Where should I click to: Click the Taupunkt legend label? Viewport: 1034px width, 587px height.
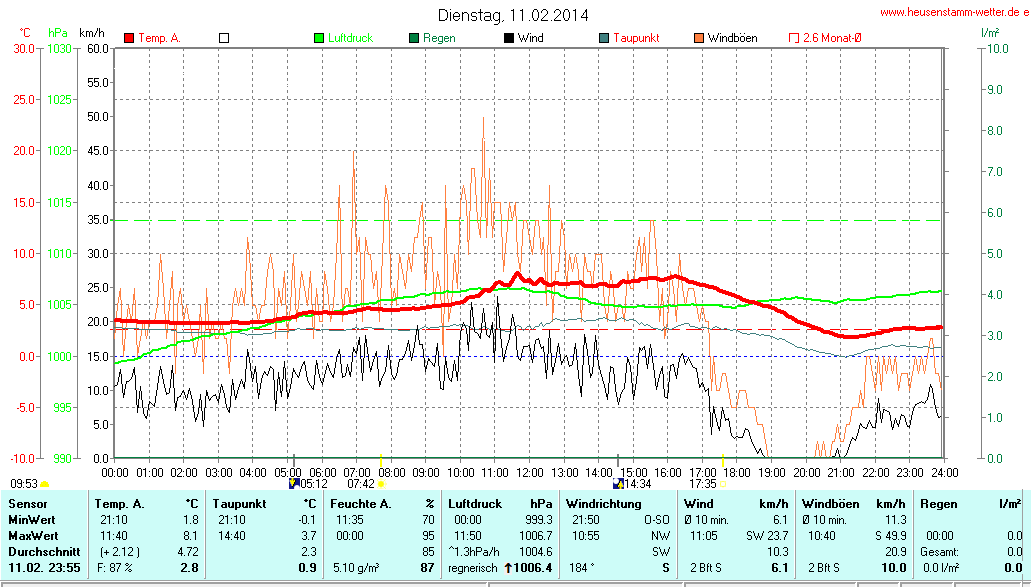(636, 38)
